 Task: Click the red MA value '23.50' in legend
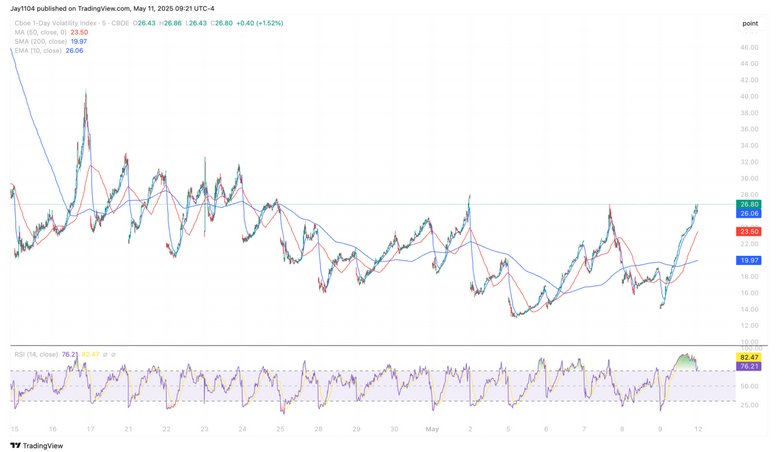point(79,32)
